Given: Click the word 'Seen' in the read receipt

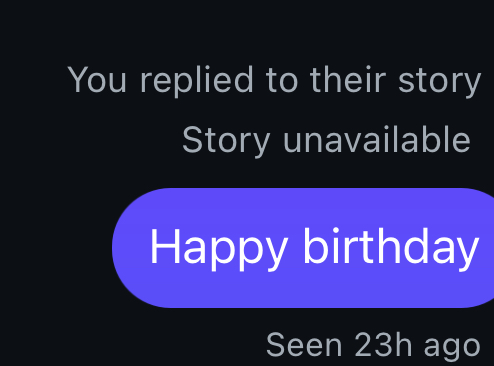Looking at the screenshot, I should [x=304, y=345].
